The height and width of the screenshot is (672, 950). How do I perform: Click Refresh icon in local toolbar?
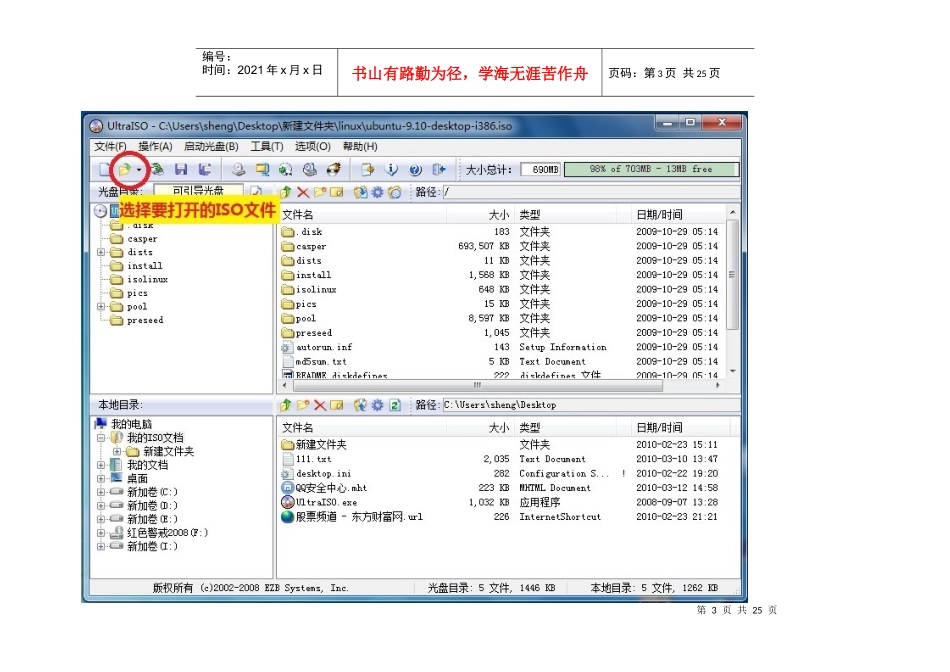[x=394, y=405]
